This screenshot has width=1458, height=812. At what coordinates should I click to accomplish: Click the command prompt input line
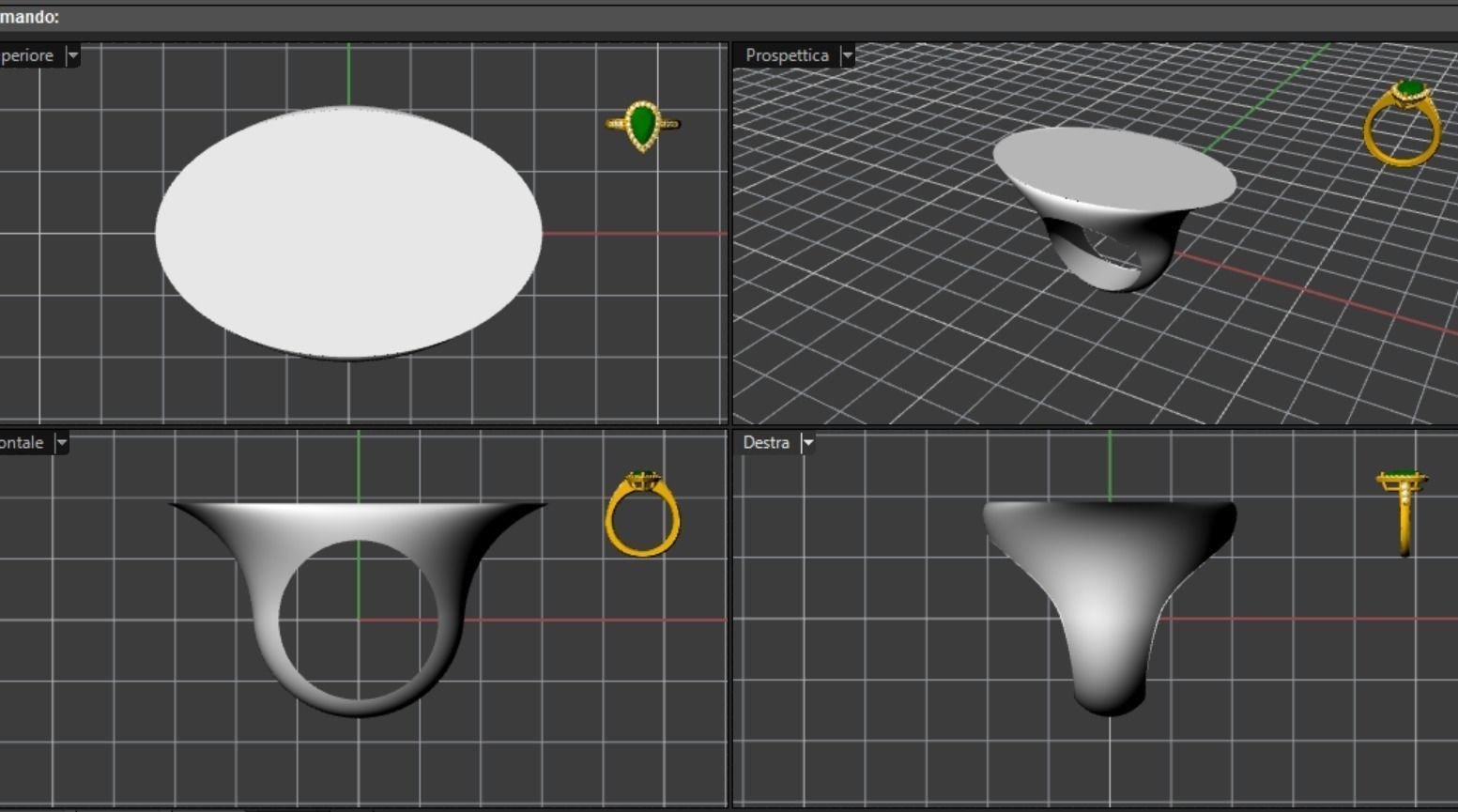pyautogui.click(x=729, y=18)
